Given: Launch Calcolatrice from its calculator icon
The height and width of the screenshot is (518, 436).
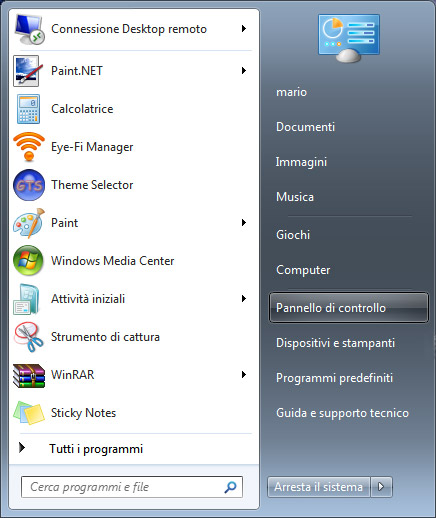Looking at the screenshot, I should point(28,109).
